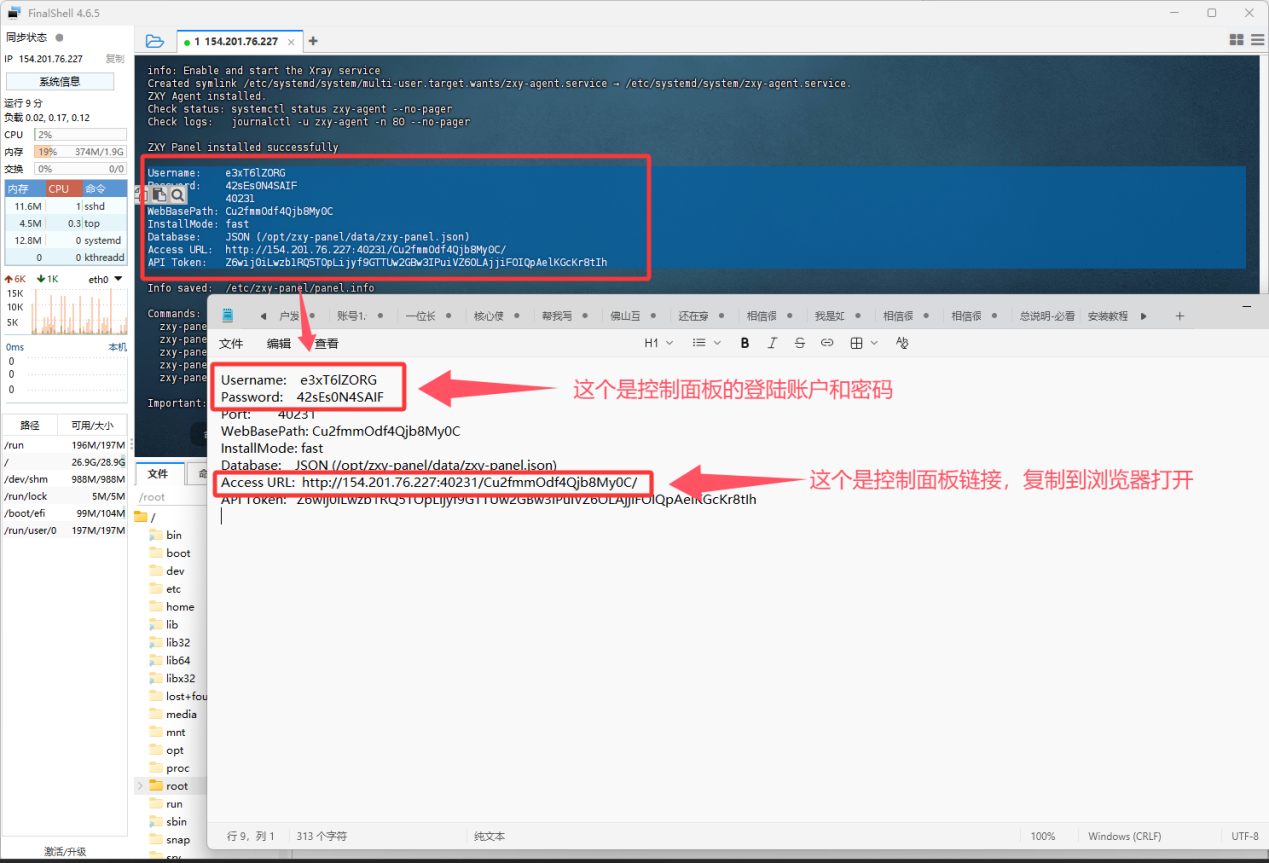Insert a link using the link icon
Screen dimensions: 1269x863
827,343
